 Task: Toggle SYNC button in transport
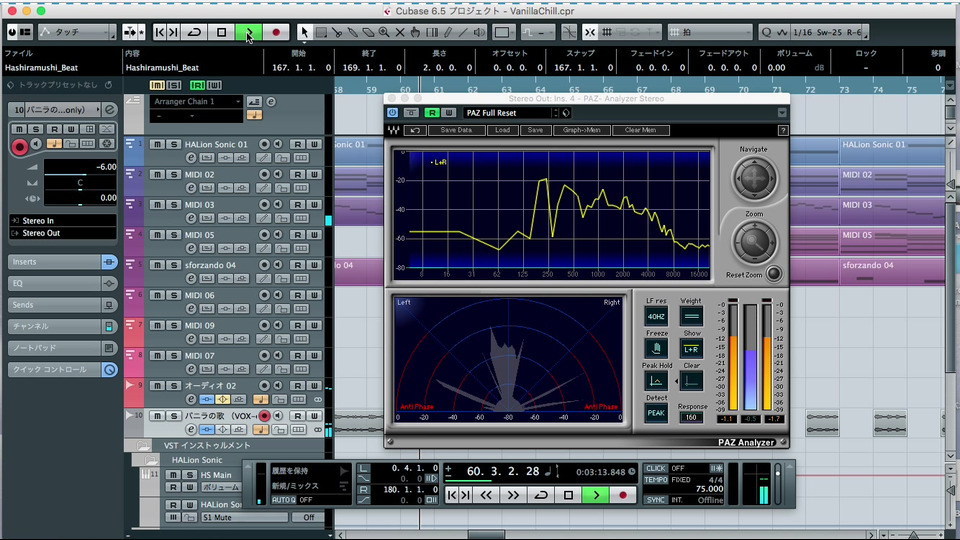pyautogui.click(x=655, y=500)
